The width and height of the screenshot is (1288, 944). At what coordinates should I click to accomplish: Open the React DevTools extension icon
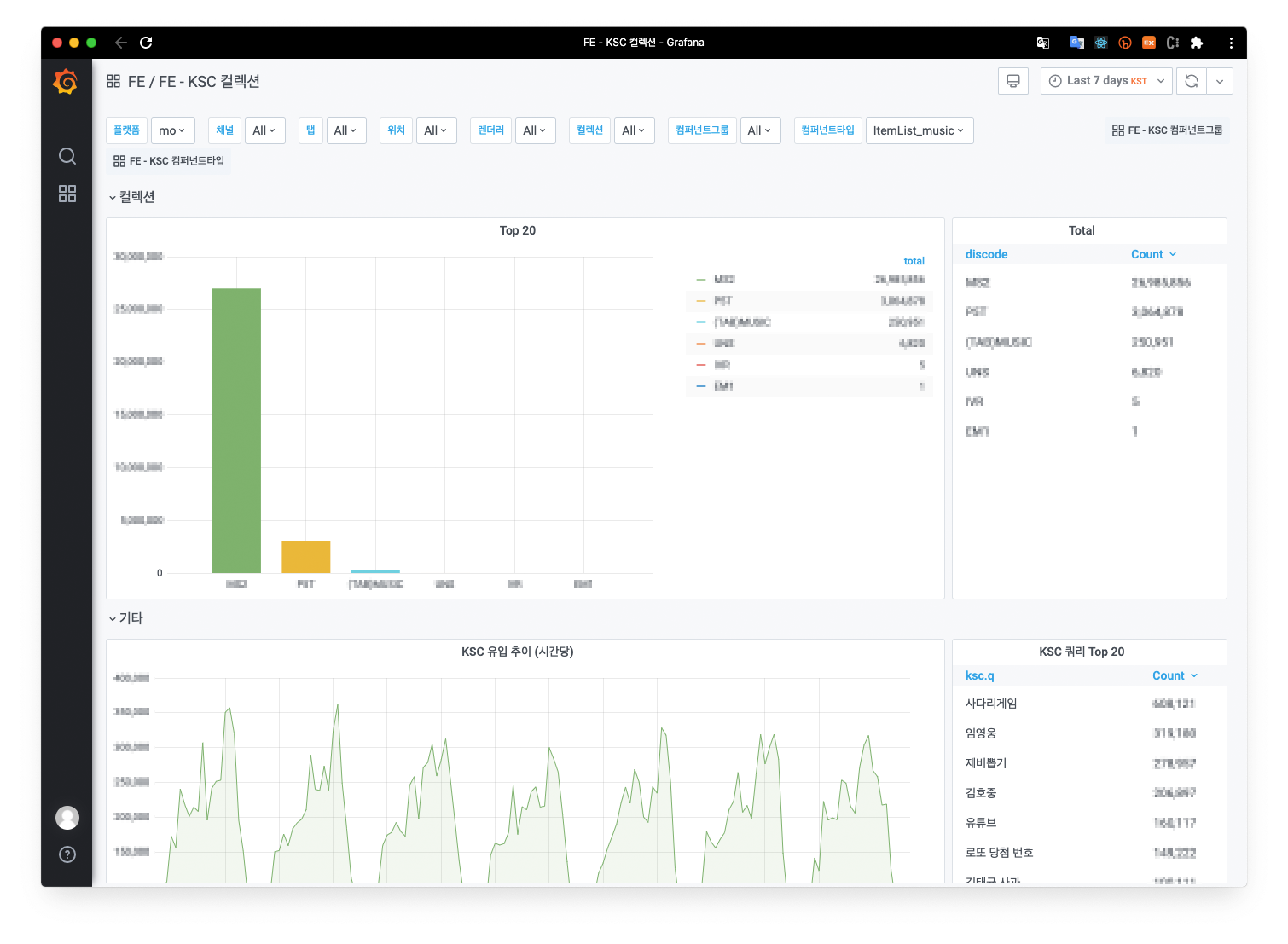click(1101, 43)
